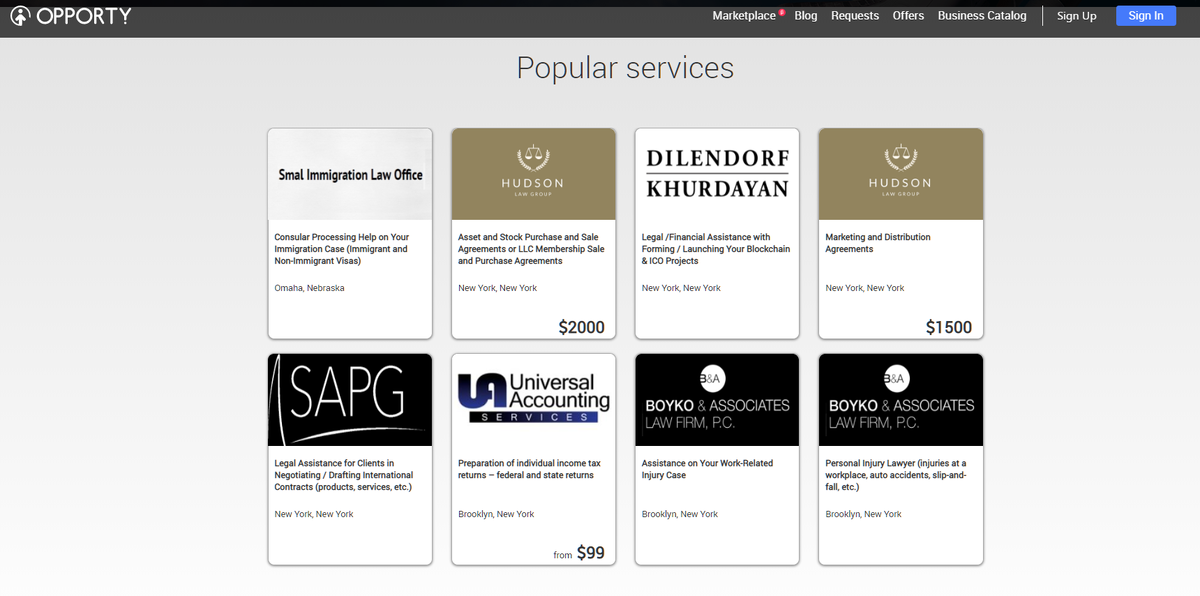Click the $1500 price

(x=949, y=327)
